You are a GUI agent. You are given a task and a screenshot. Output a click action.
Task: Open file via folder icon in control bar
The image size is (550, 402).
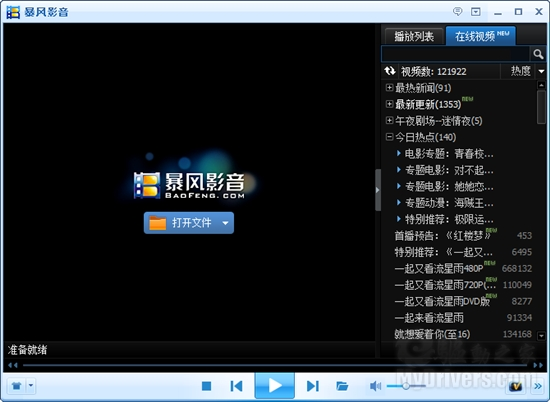(x=342, y=386)
